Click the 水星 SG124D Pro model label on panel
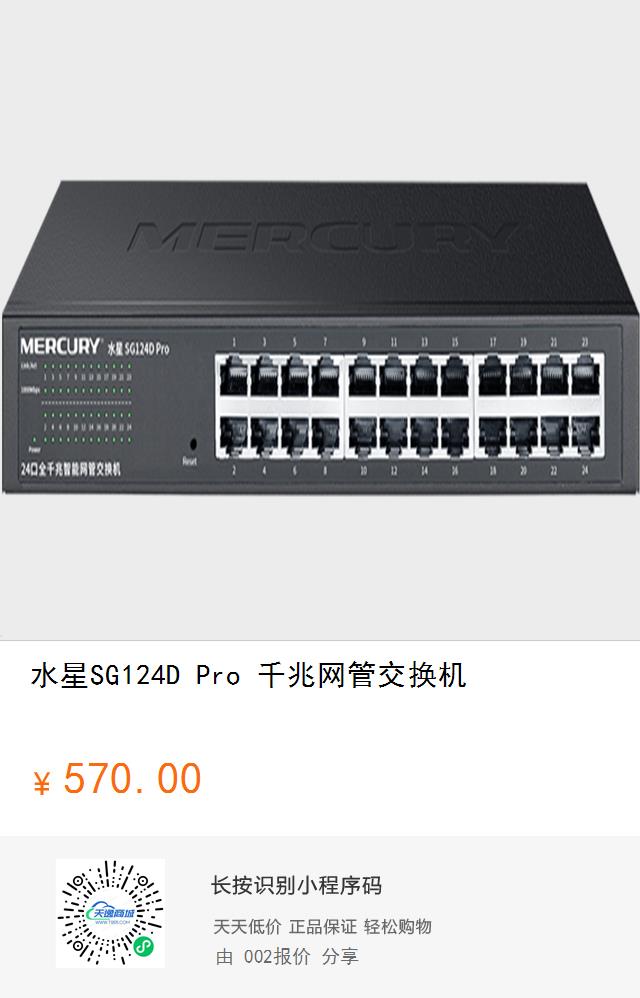Viewport: 640px width, 998px height. 138,348
